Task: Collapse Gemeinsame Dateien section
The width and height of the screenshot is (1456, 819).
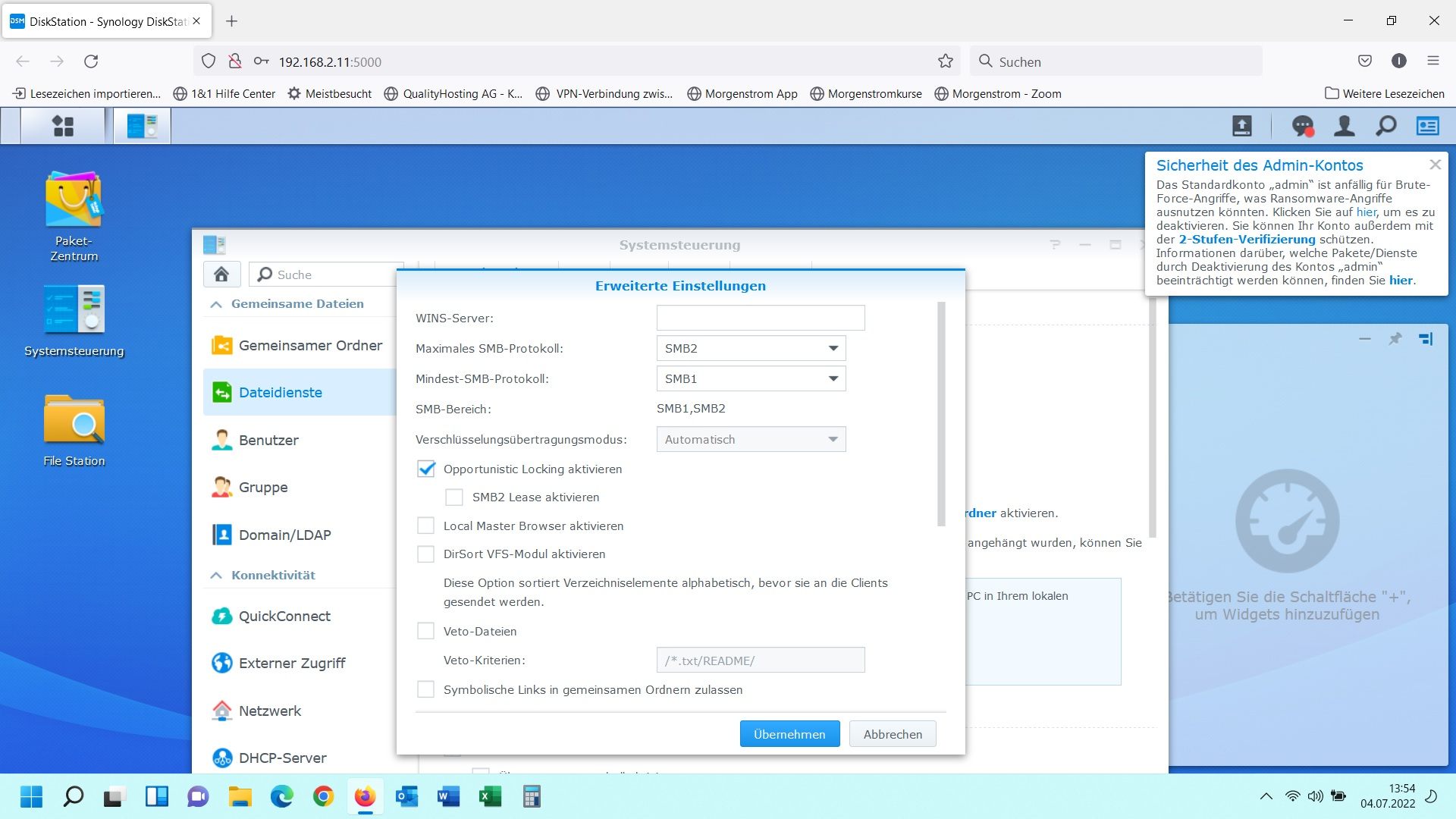Action: [x=216, y=304]
